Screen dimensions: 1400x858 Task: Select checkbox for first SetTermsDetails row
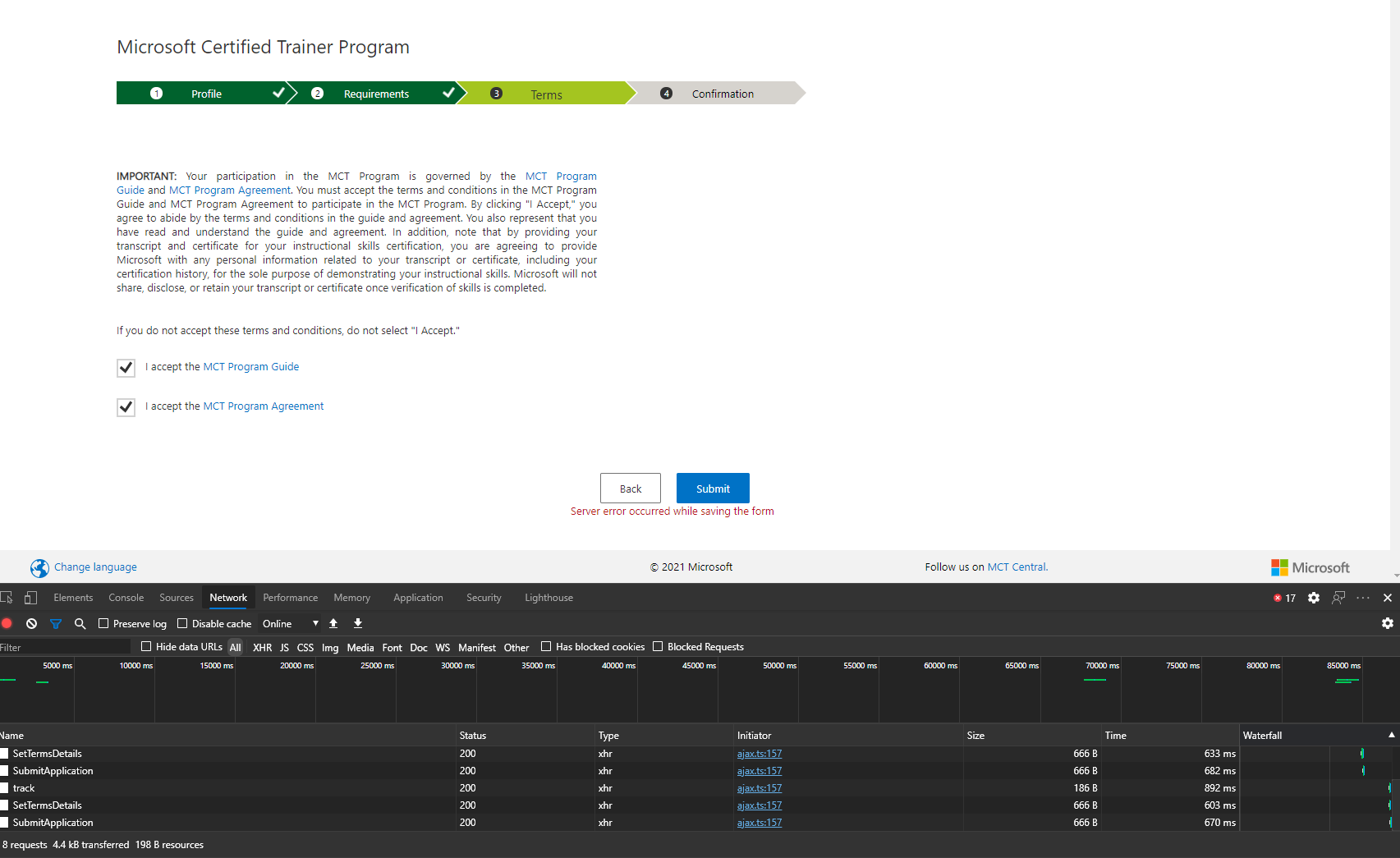point(4,754)
